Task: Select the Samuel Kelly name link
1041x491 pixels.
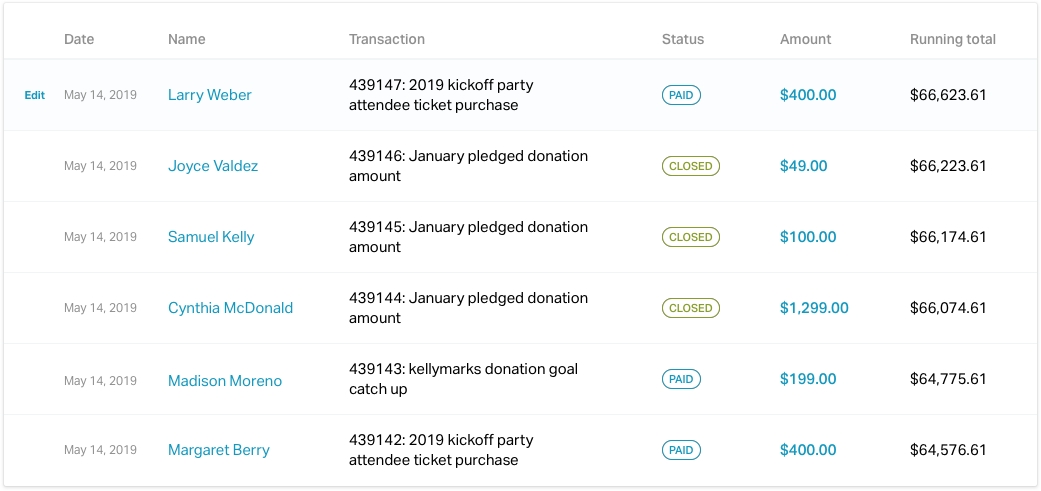Action: pos(211,237)
